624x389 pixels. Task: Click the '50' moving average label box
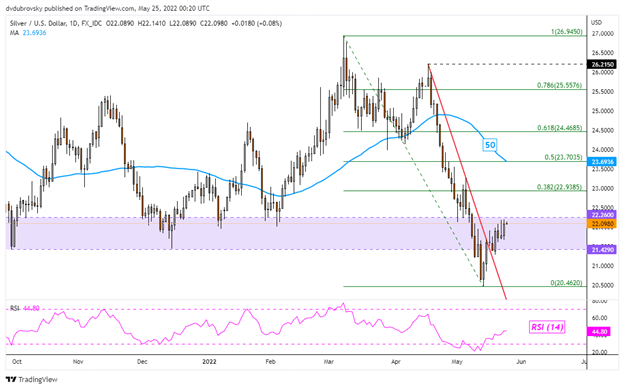point(490,145)
